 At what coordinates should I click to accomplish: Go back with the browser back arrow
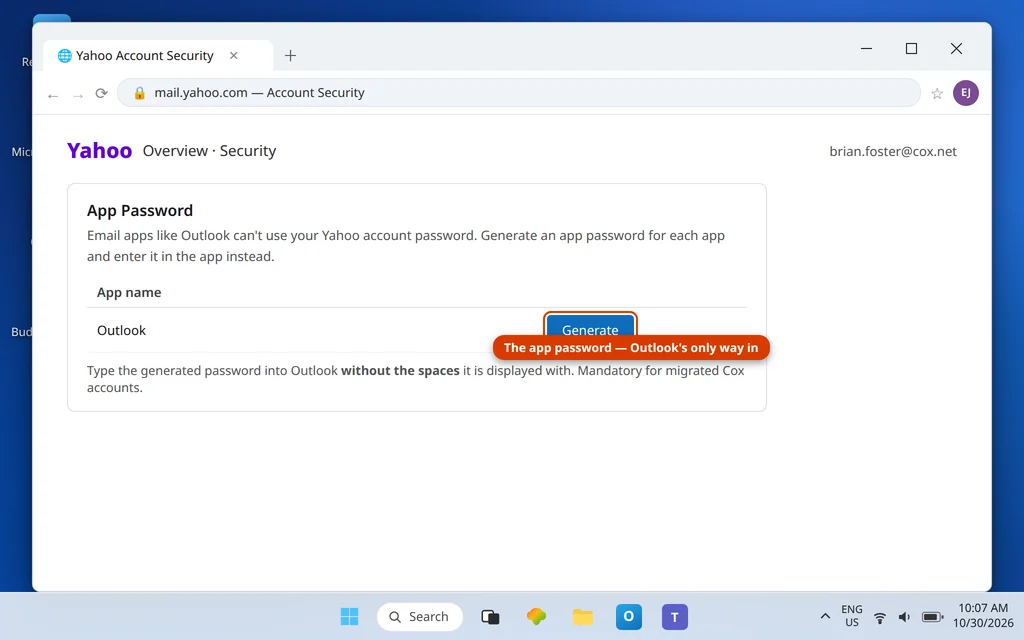53,95
